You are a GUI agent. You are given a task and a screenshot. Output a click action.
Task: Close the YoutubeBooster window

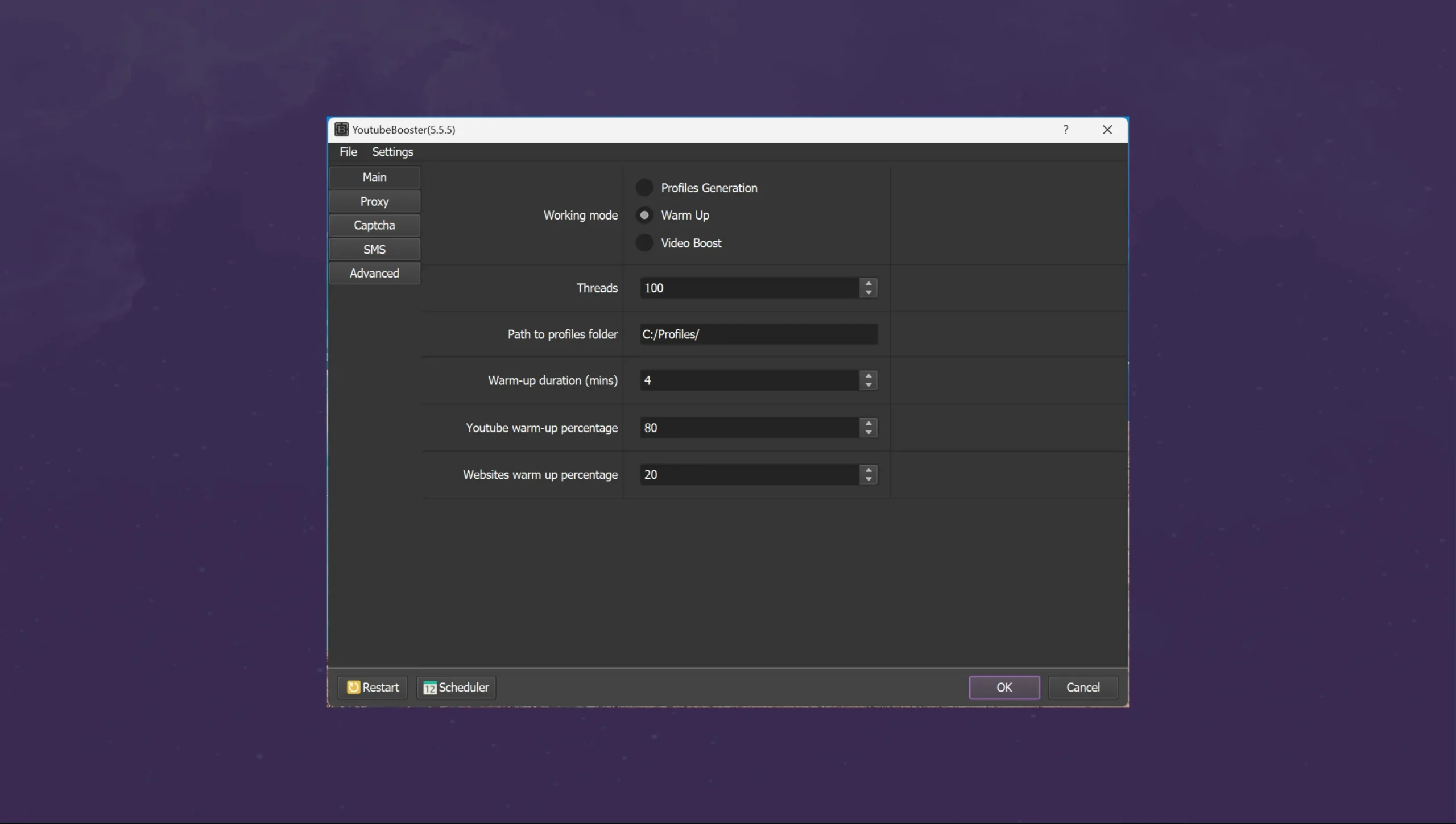pyautogui.click(x=1107, y=130)
